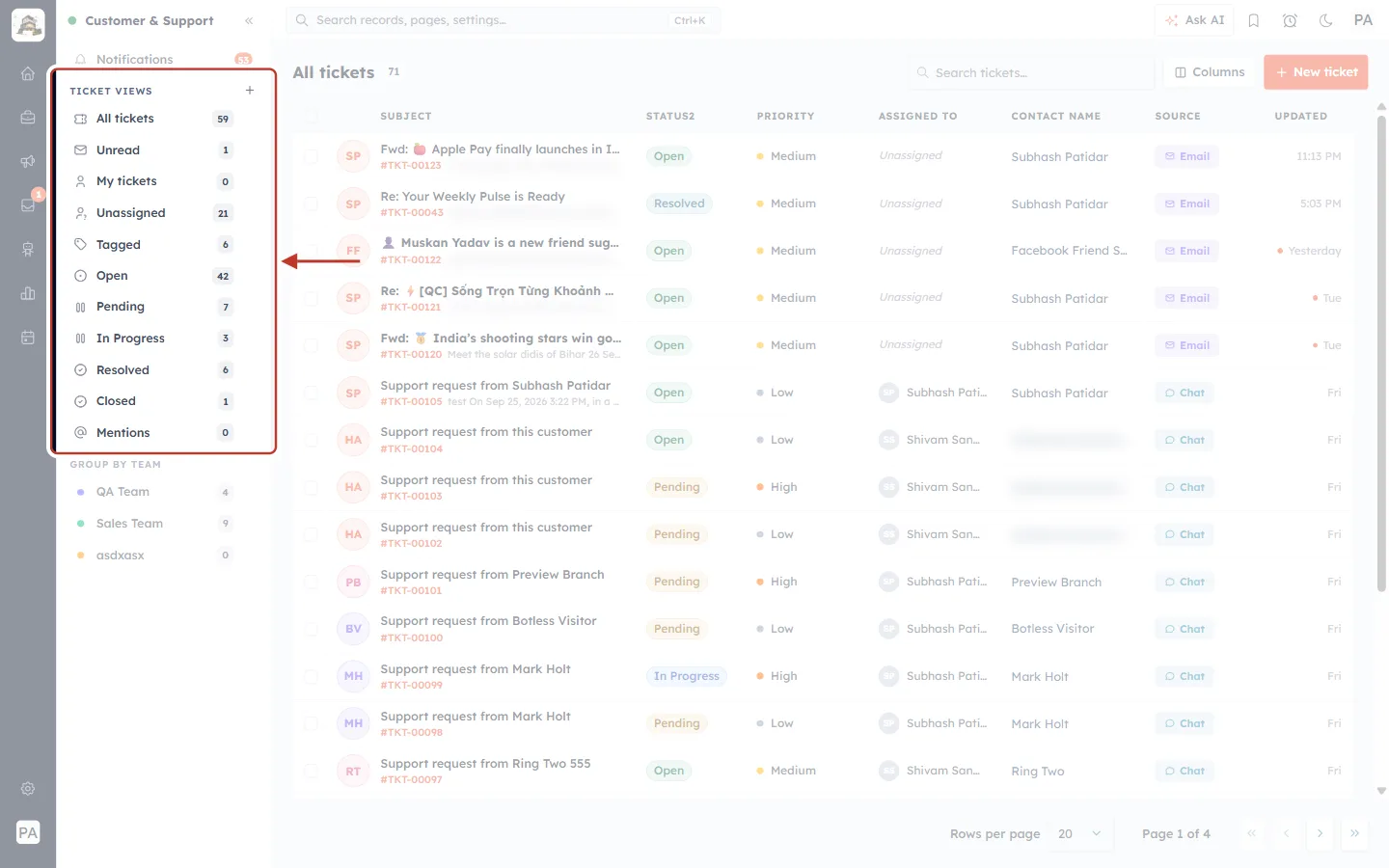Click the Resolved status badge of TKT-00043
The height and width of the screenshot is (868, 1389).
[x=679, y=203]
